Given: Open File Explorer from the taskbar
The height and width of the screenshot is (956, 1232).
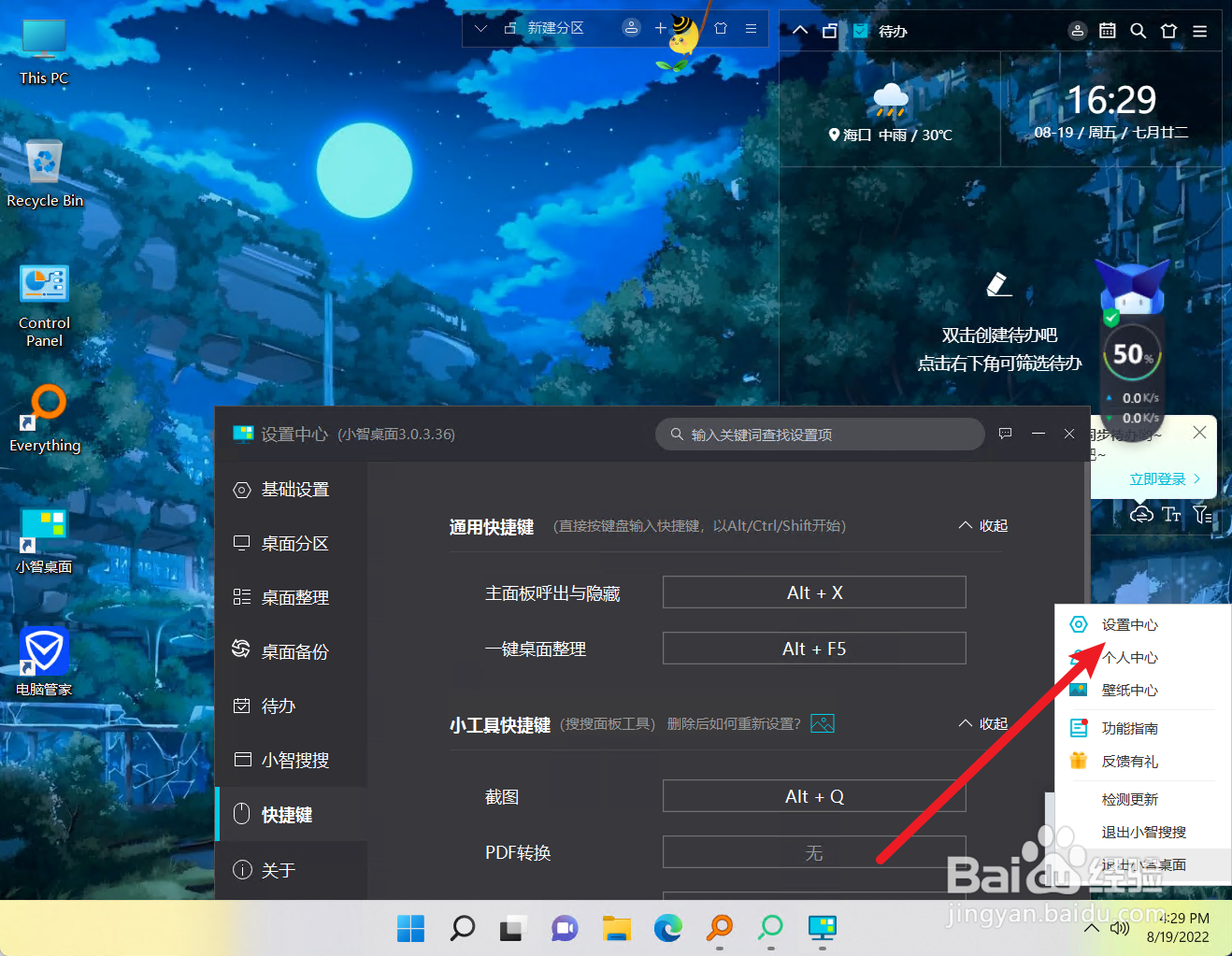Looking at the screenshot, I should 617,928.
